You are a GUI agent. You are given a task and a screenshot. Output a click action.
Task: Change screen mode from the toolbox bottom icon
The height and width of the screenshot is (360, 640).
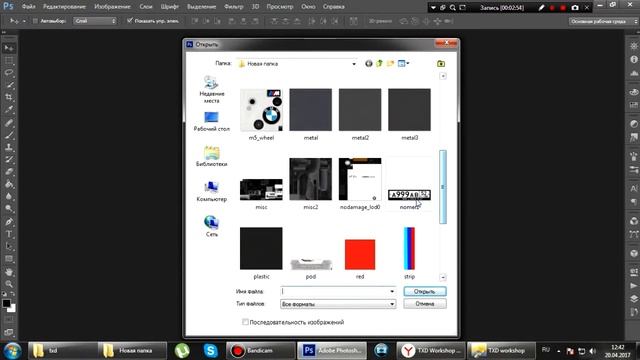click(x=9, y=333)
